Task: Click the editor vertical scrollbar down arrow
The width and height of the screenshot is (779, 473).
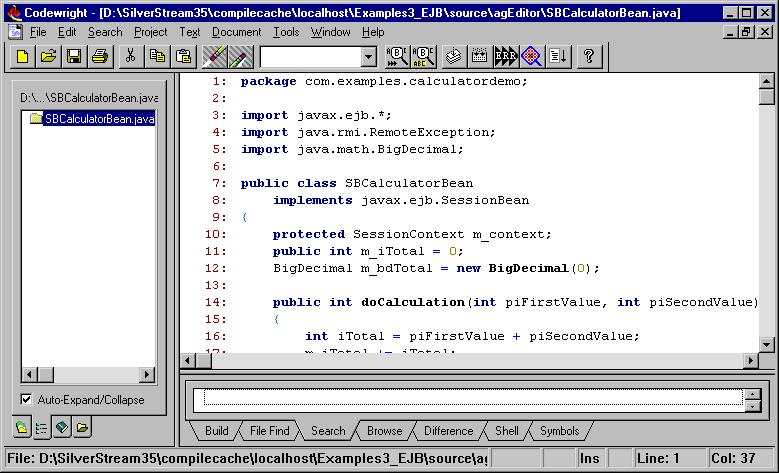Action: tap(767, 344)
